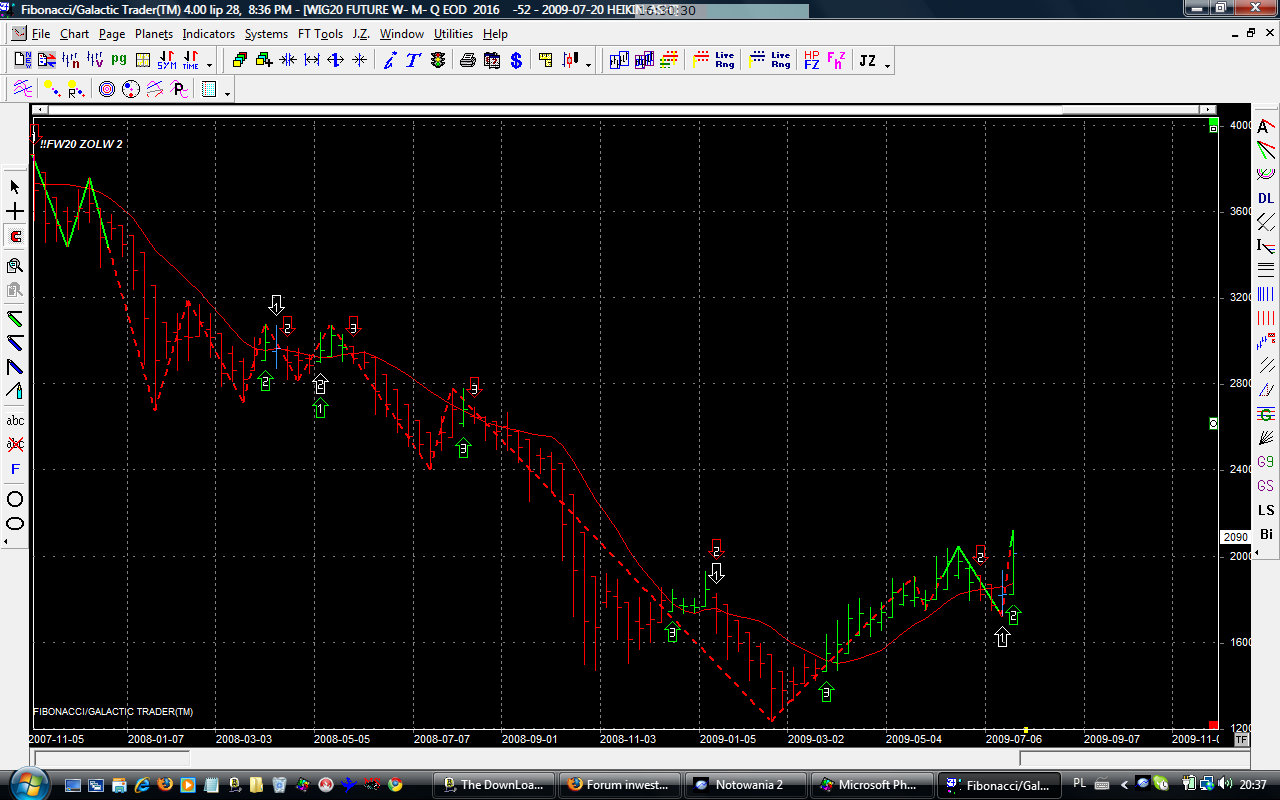The height and width of the screenshot is (800, 1280).
Task: Open the SYM symbol selector icon
Action: 166,61
